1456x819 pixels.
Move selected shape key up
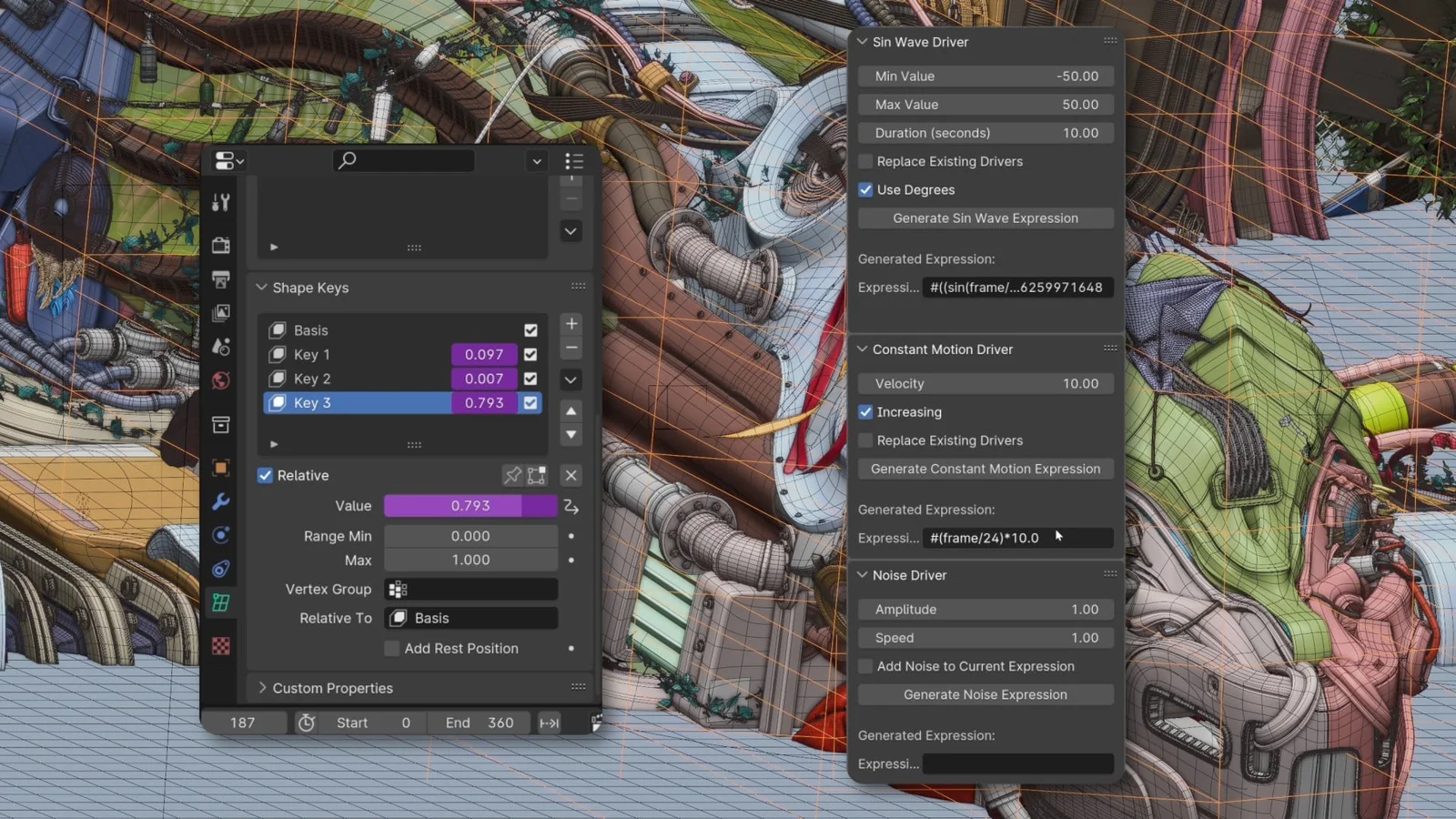coord(571,410)
